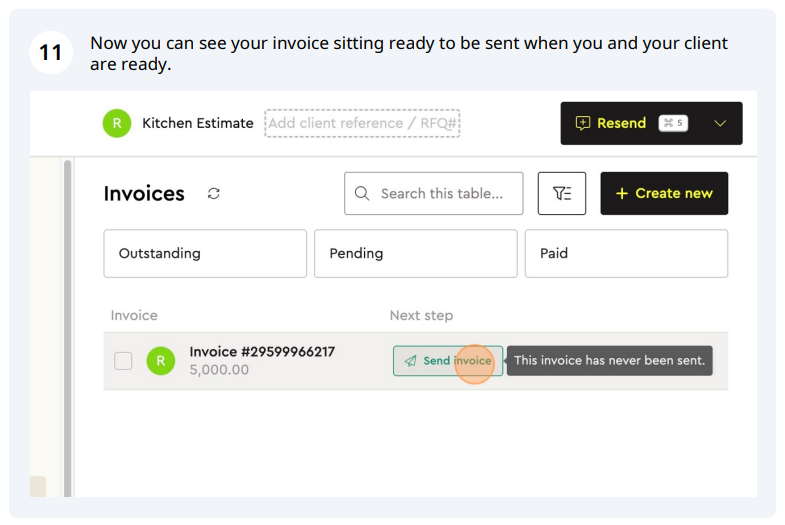Click the paper plane icon on Send invoice
Viewport: 785px width, 525px height.
tap(411, 361)
